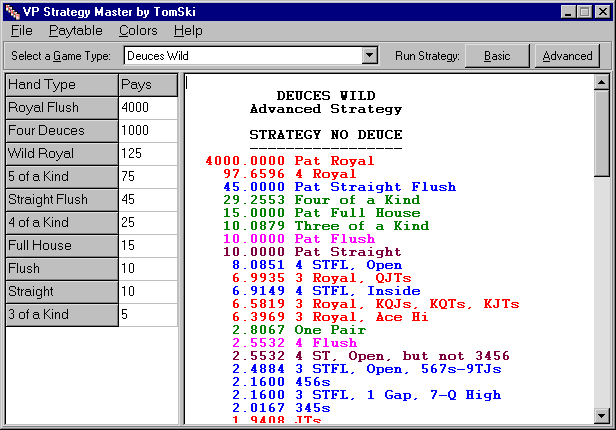Viewport: 616px width, 430px height.
Task: Click the 'Three of a Kind' strategy line
Action: coord(326,226)
